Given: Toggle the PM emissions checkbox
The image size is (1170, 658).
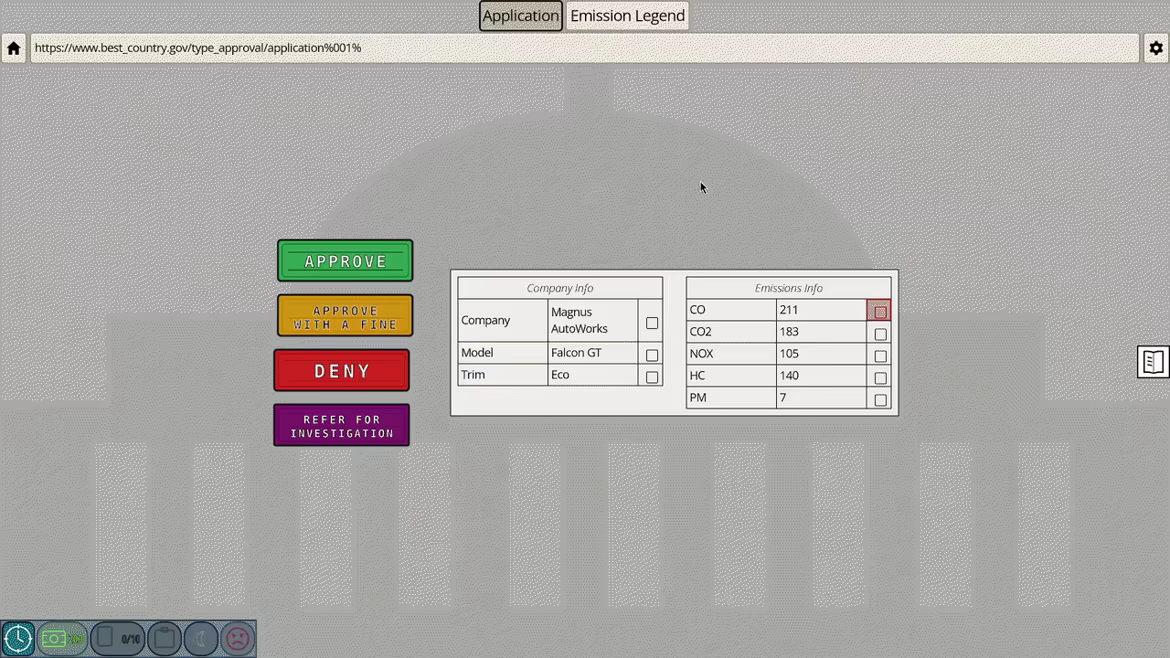Looking at the screenshot, I should click(880, 400).
